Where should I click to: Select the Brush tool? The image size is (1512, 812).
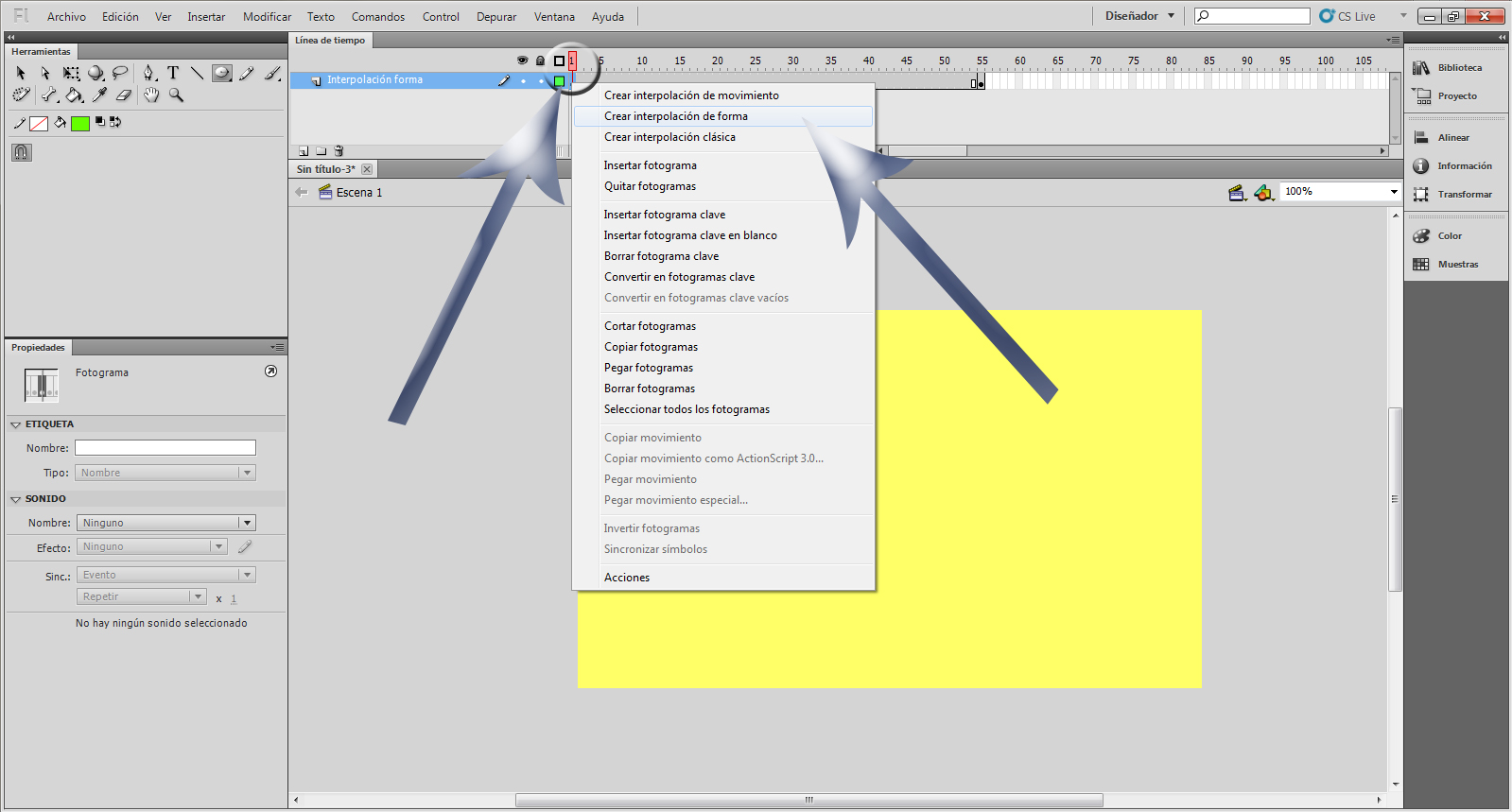point(272,73)
